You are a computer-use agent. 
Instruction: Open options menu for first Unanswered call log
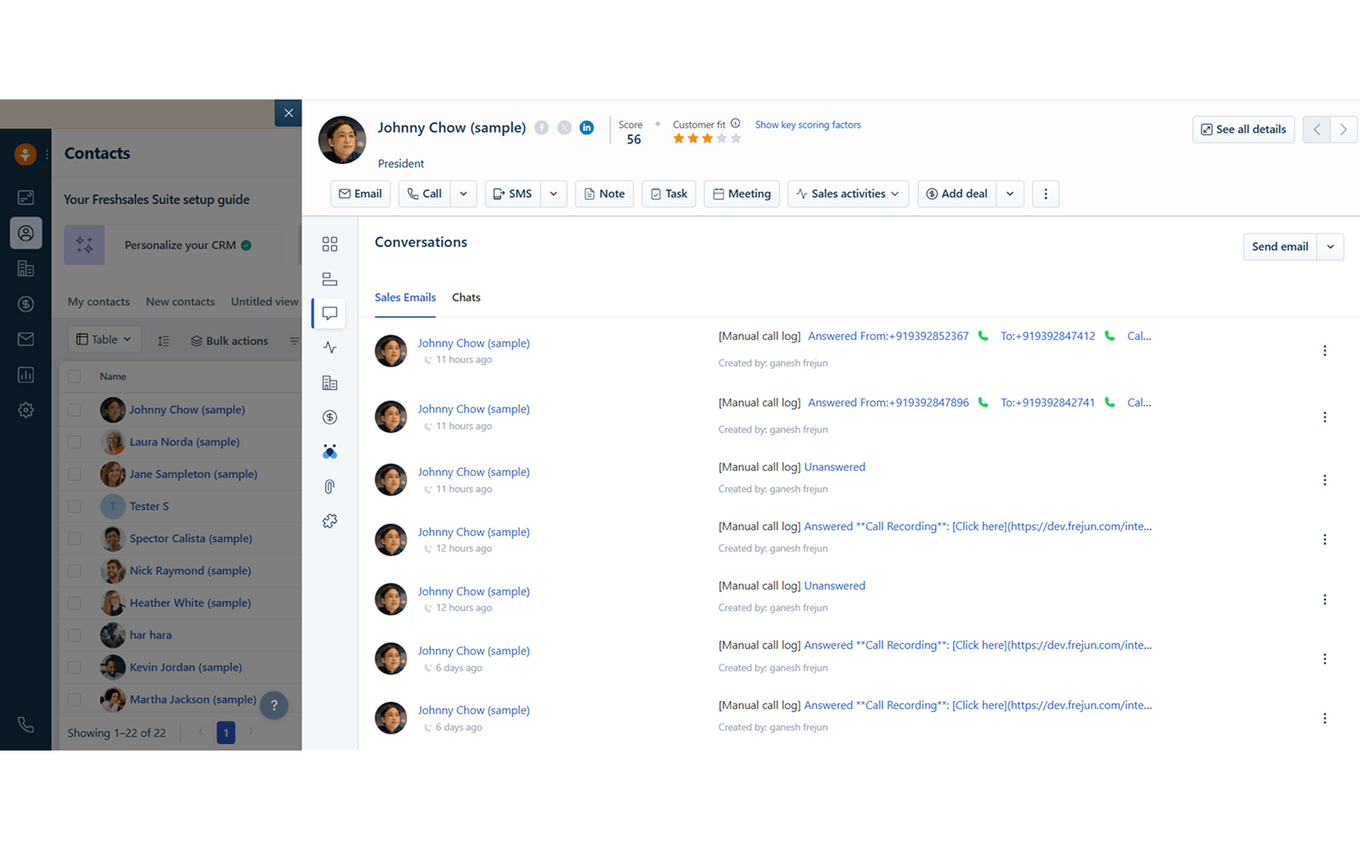point(1325,480)
